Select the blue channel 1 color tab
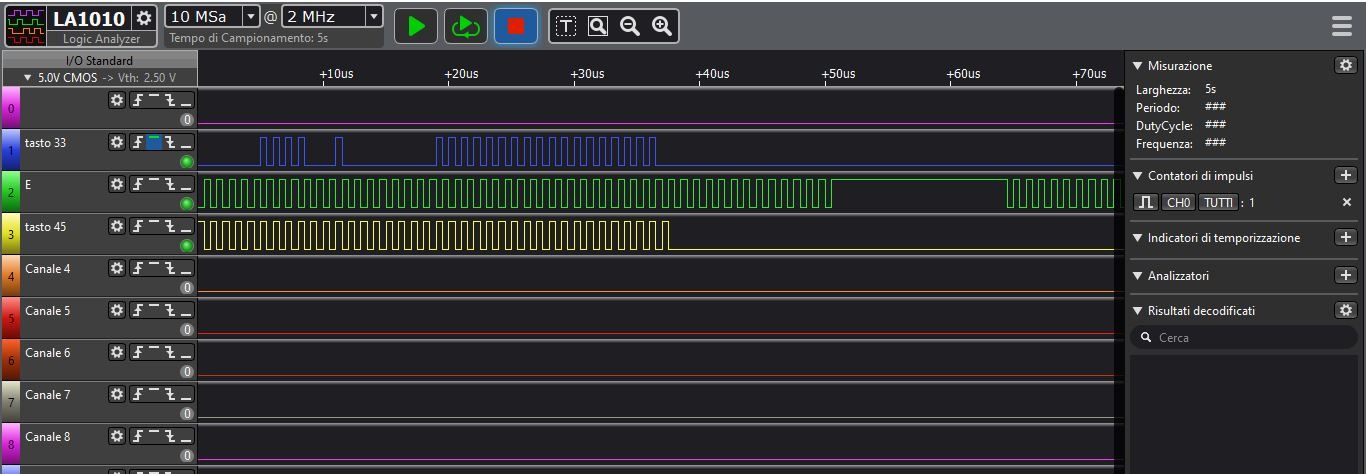This screenshot has width=1366, height=474. [x=10, y=149]
